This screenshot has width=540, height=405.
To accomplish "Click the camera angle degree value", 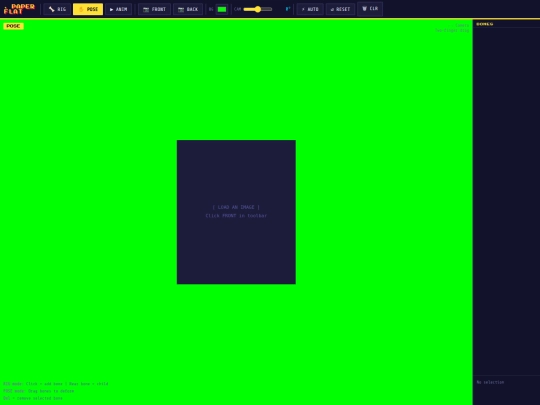I will coord(288,9).
